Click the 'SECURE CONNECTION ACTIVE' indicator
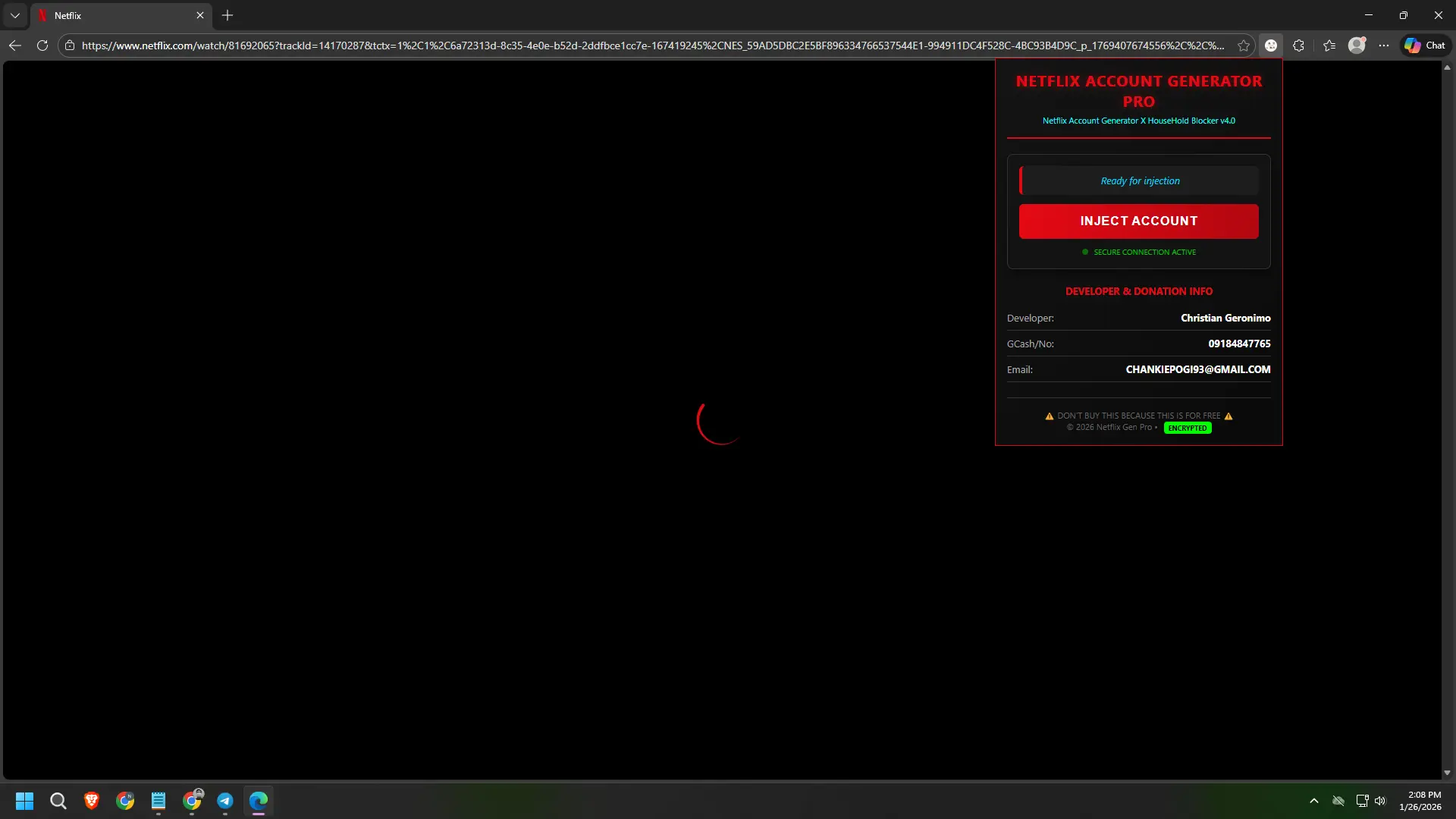The height and width of the screenshot is (819, 1456). click(1139, 252)
